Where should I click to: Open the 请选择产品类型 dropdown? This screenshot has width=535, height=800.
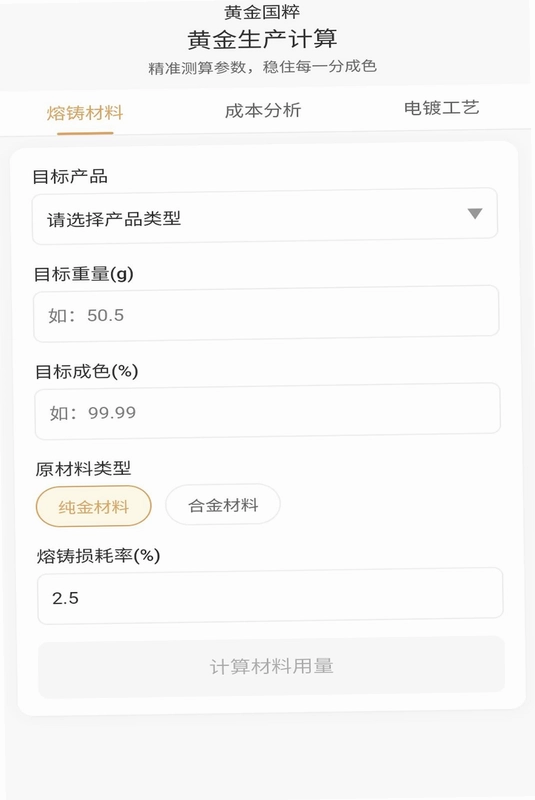coord(265,216)
